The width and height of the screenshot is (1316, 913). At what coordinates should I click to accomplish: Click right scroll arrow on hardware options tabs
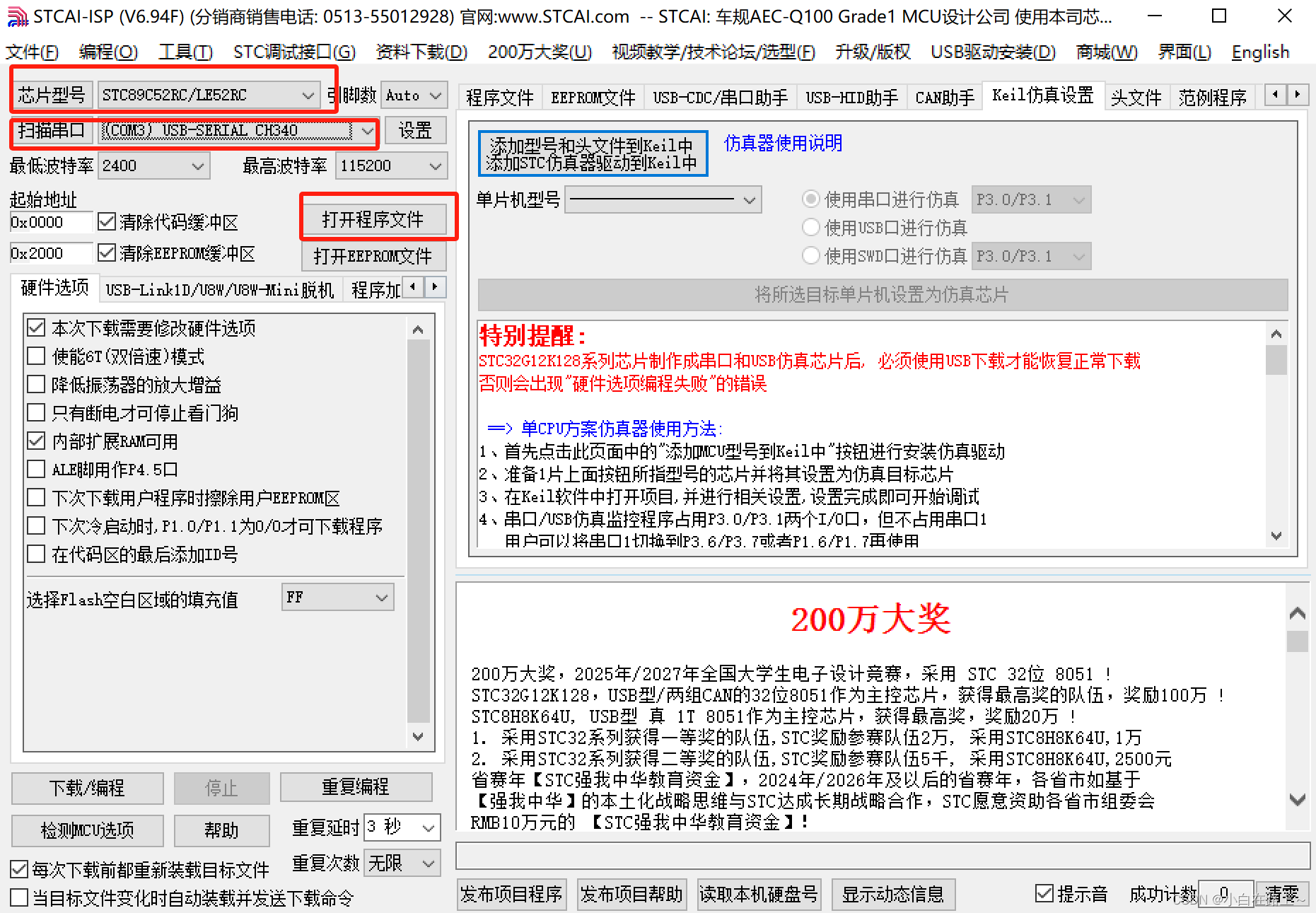pos(435,286)
